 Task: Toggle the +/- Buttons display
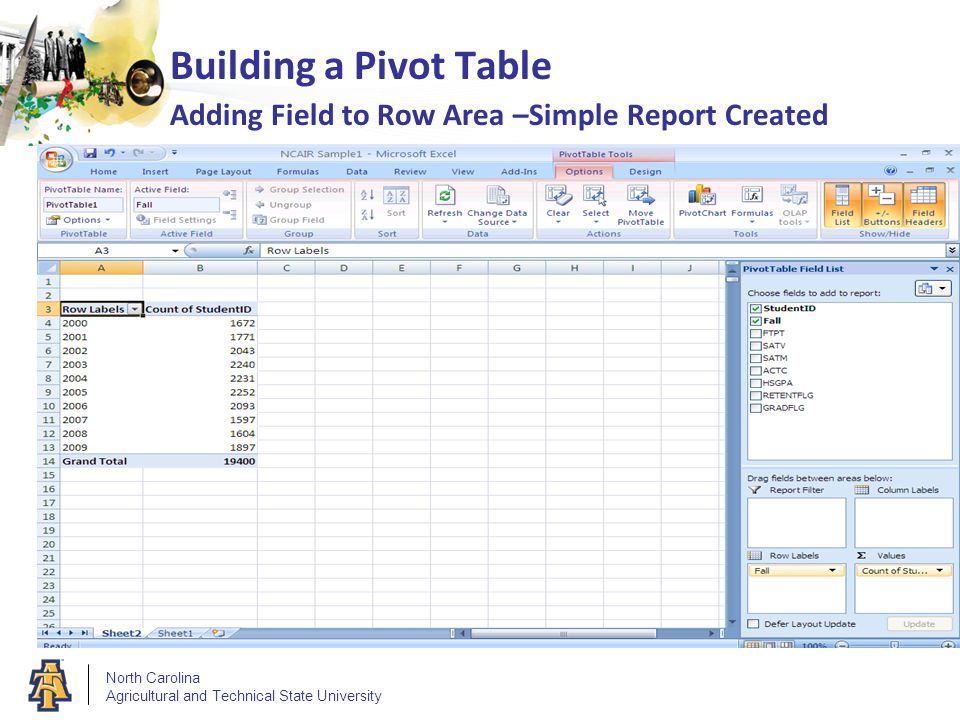(x=882, y=205)
